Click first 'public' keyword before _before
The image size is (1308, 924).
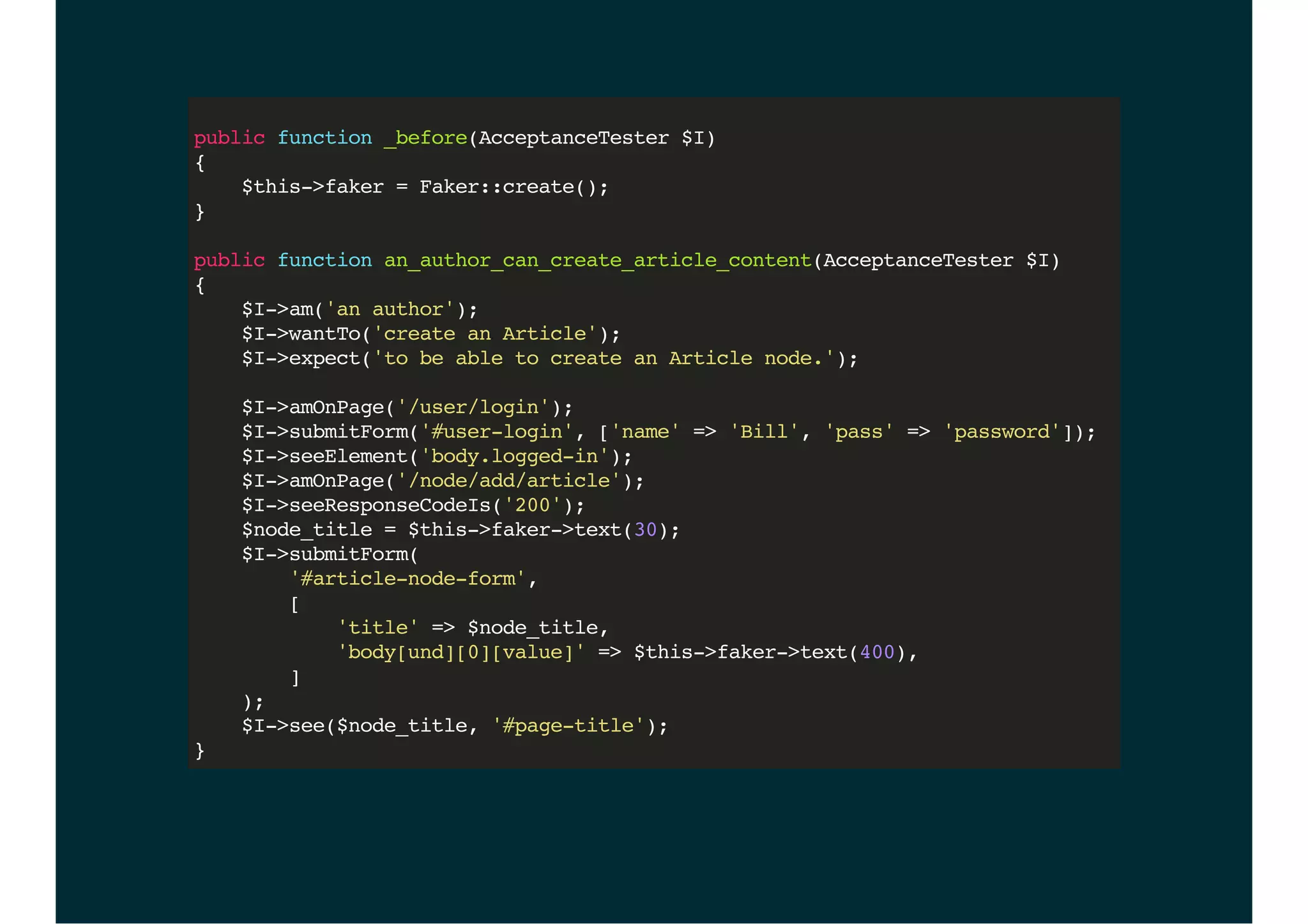pyautogui.click(x=229, y=138)
